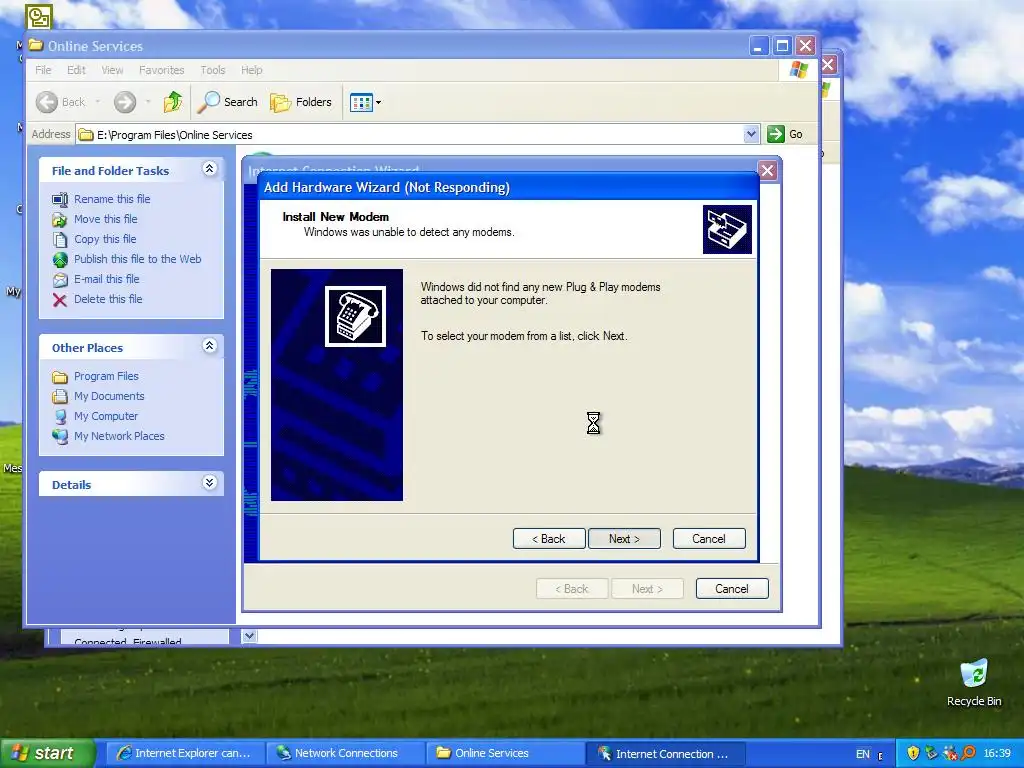Click the red X Delete icon
Viewport: 1024px width, 768px height.
[x=60, y=300]
